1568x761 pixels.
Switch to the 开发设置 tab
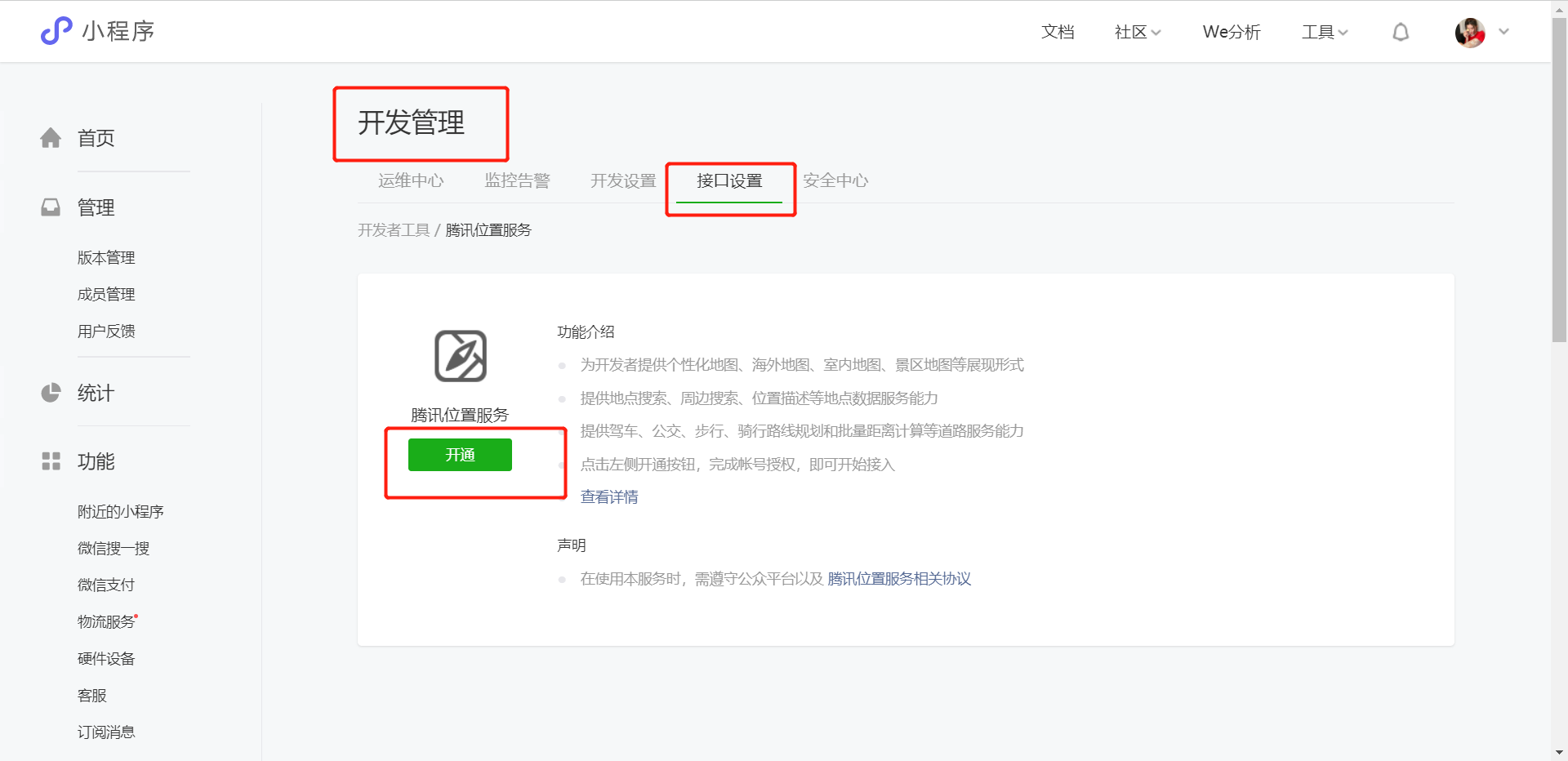click(623, 180)
